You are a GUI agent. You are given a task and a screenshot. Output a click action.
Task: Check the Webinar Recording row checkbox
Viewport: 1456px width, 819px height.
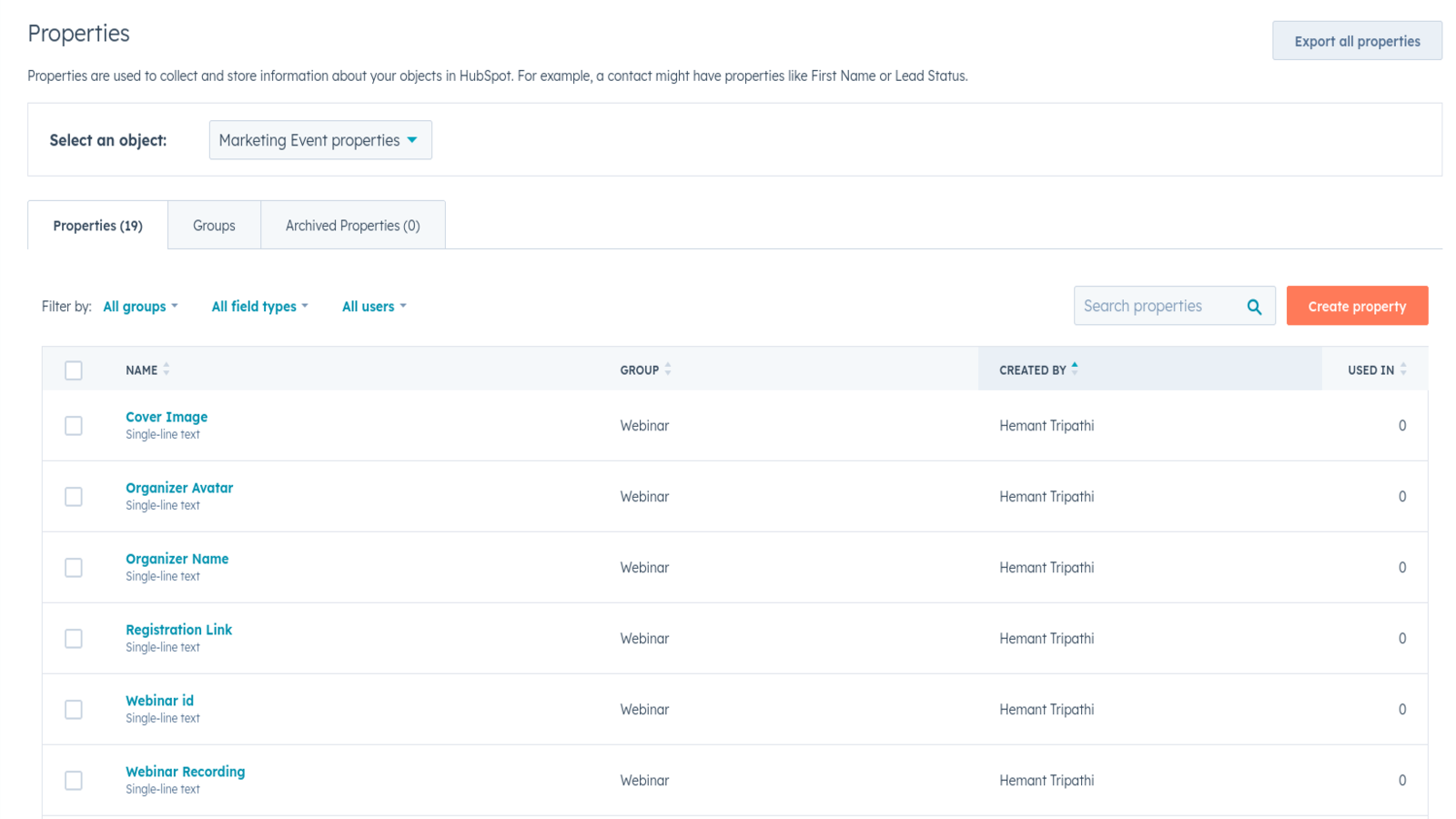[73, 780]
